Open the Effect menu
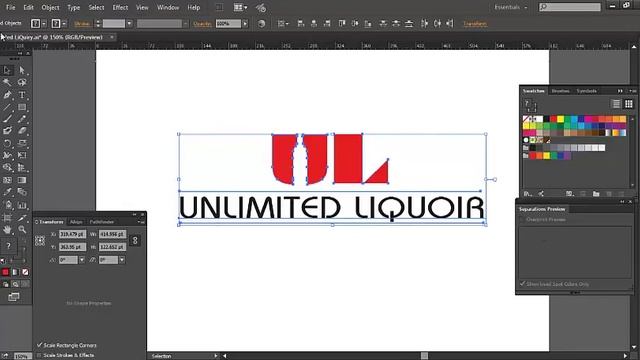 (x=120, y=7)
